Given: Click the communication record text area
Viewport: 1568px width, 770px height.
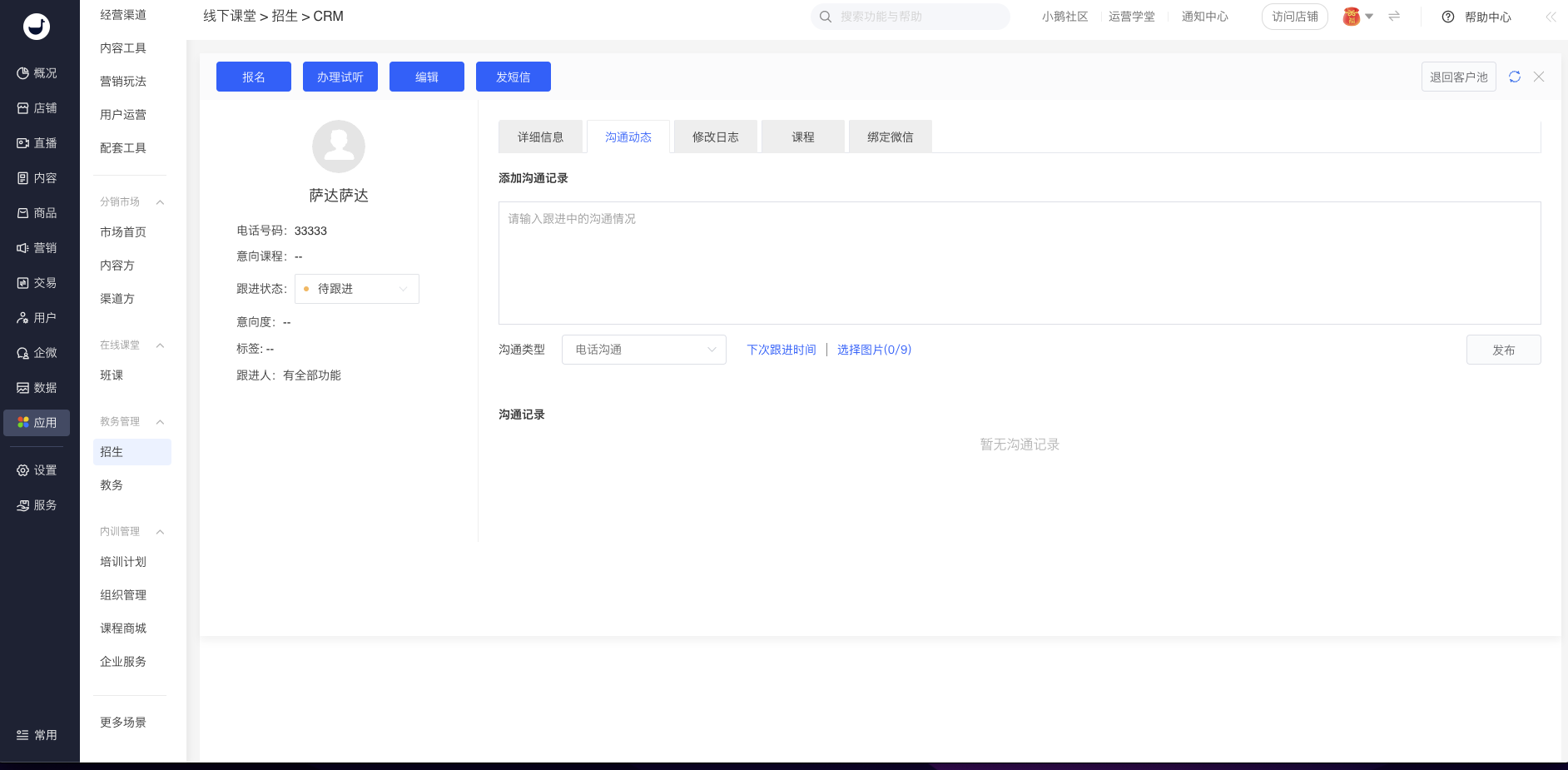Looking at the screenshot, I should click(1019, 263).
